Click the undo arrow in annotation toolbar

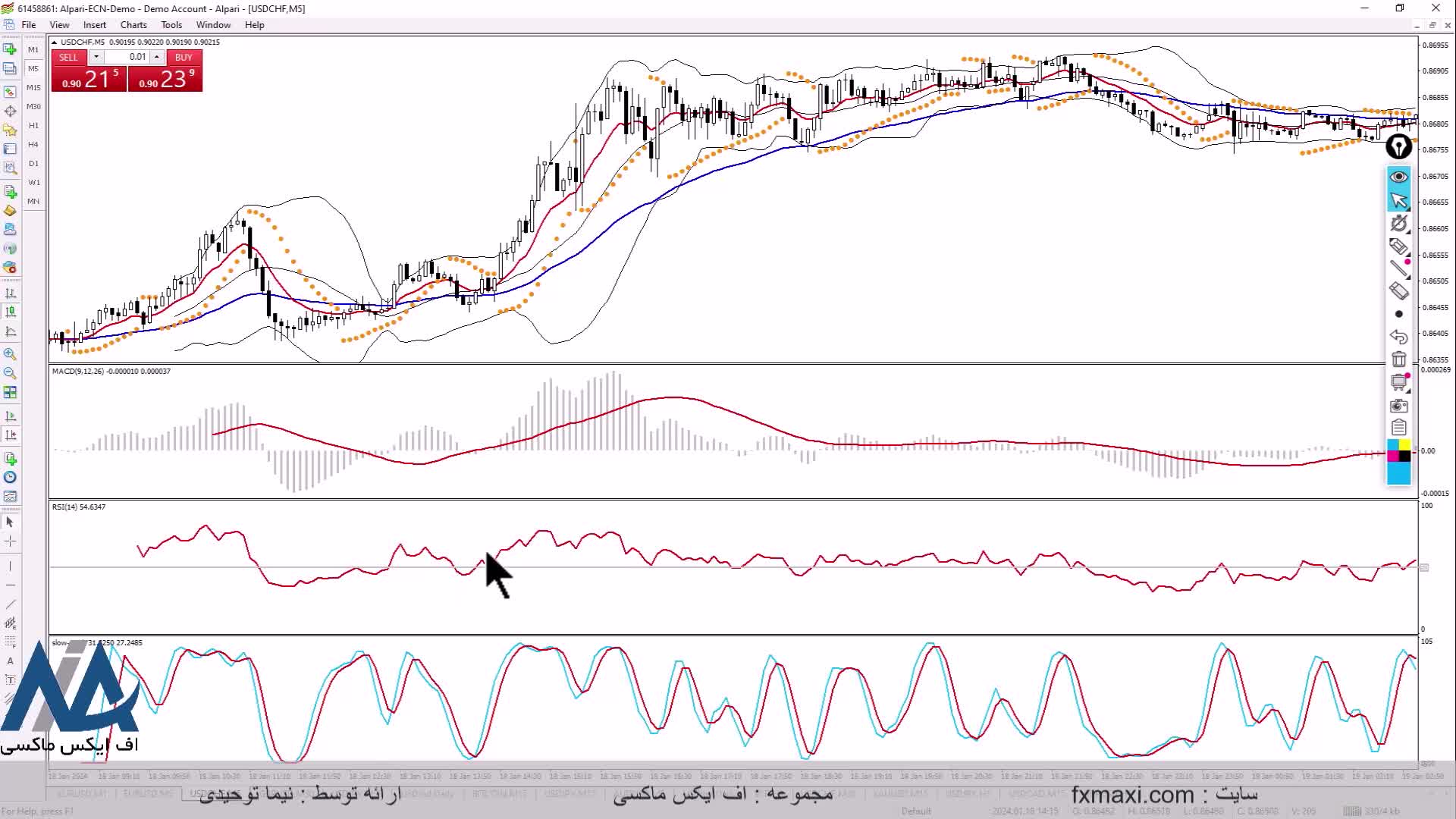[1398, 337]
